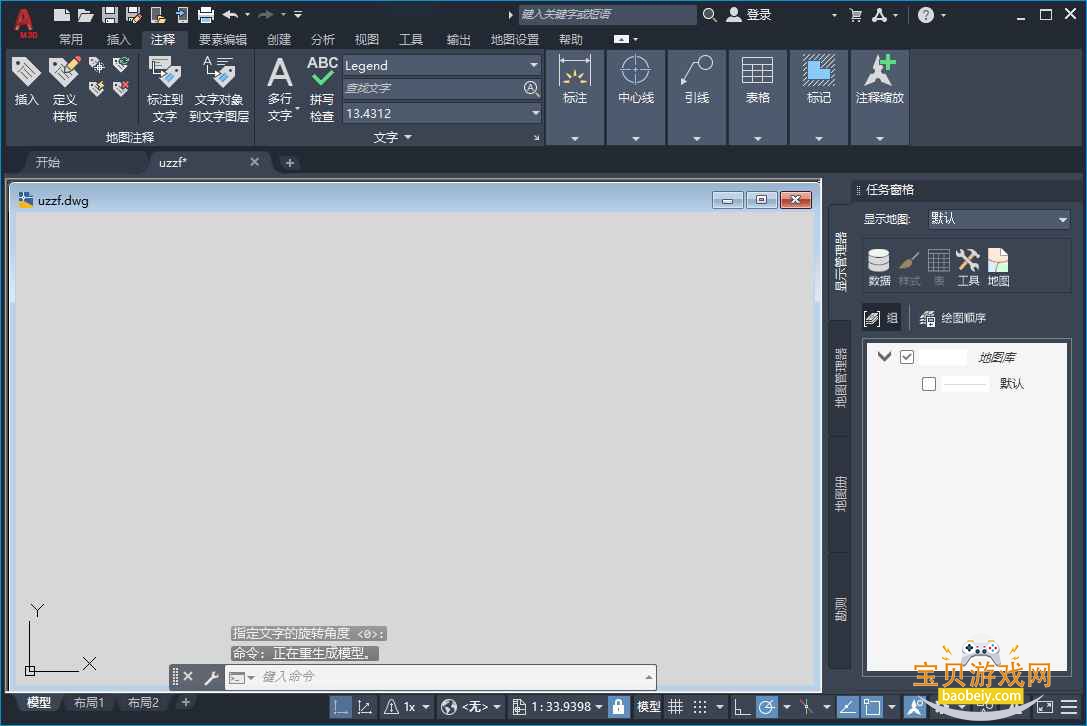This screenshot has width=1087, height=726.
Task: Expand the 标注 panel dropdown arrow
Action: [x=575, y=139]
